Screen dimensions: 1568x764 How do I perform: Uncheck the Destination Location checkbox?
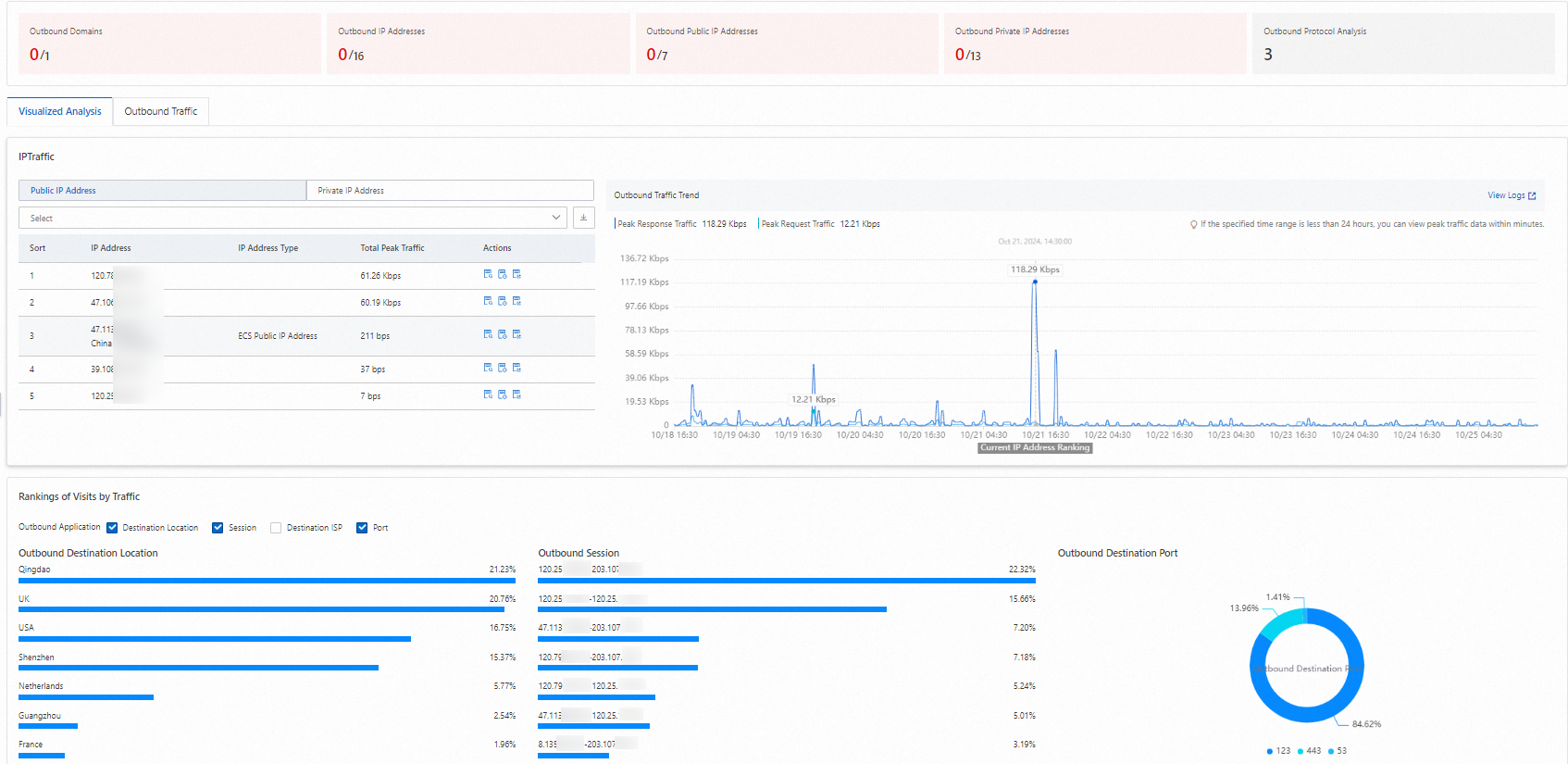coord(112,528)
